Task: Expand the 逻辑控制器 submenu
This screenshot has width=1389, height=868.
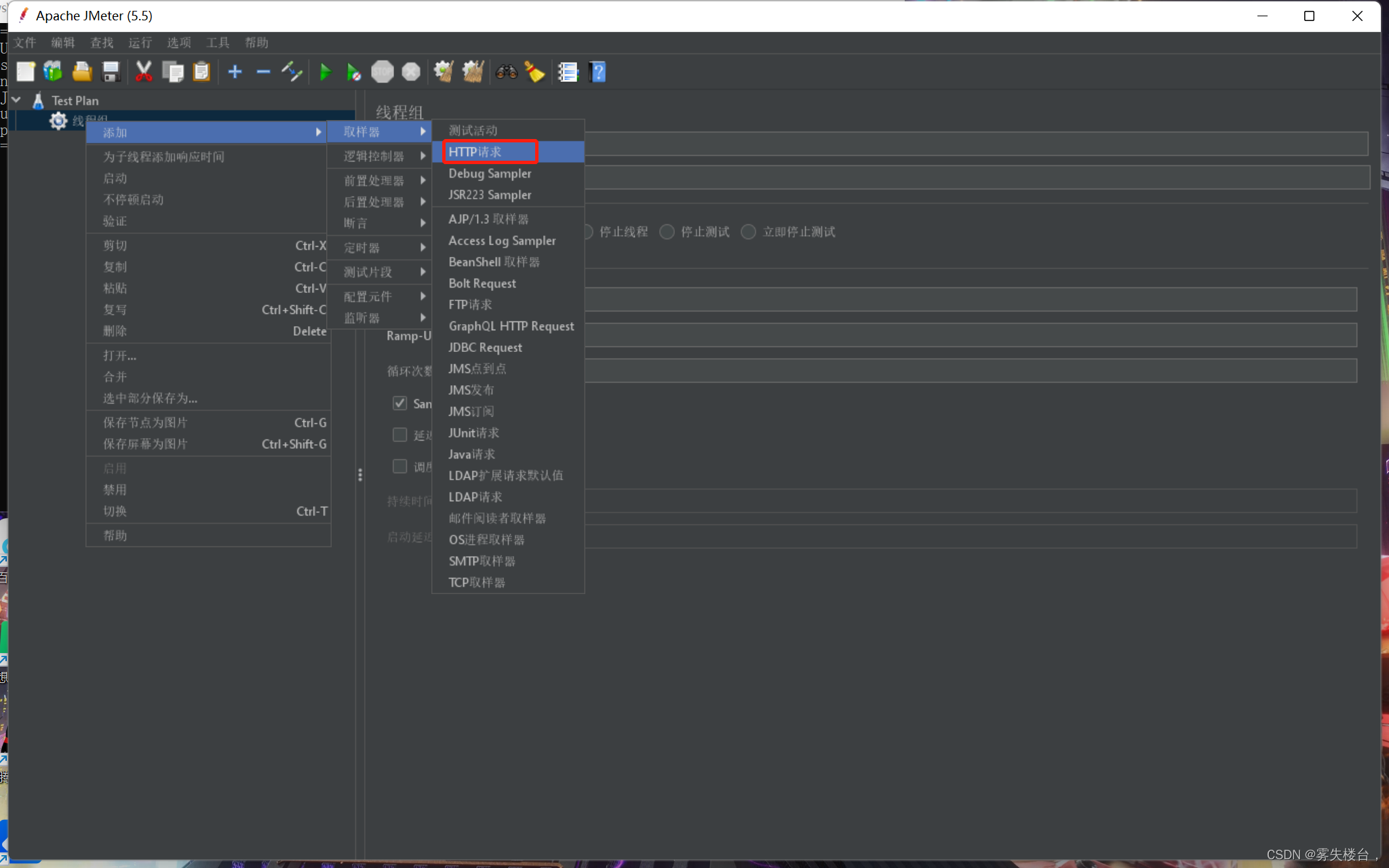Action: 380,156
